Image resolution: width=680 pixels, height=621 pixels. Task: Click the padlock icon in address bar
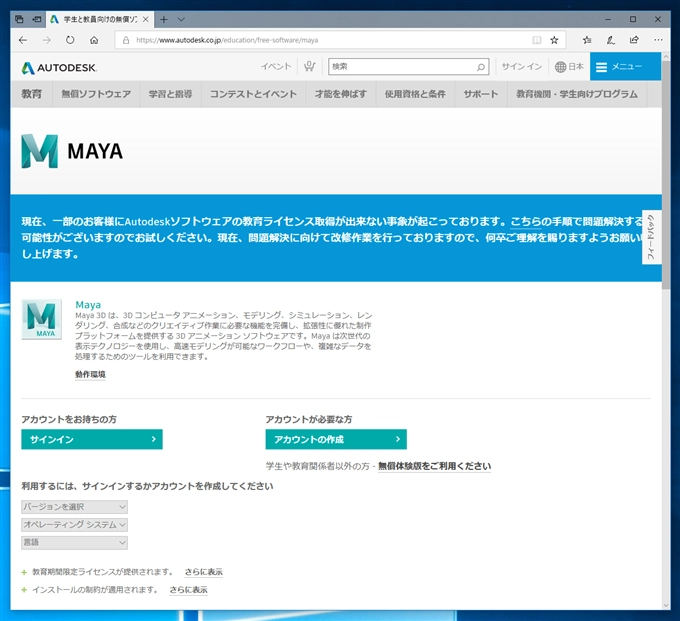[126, 40]
